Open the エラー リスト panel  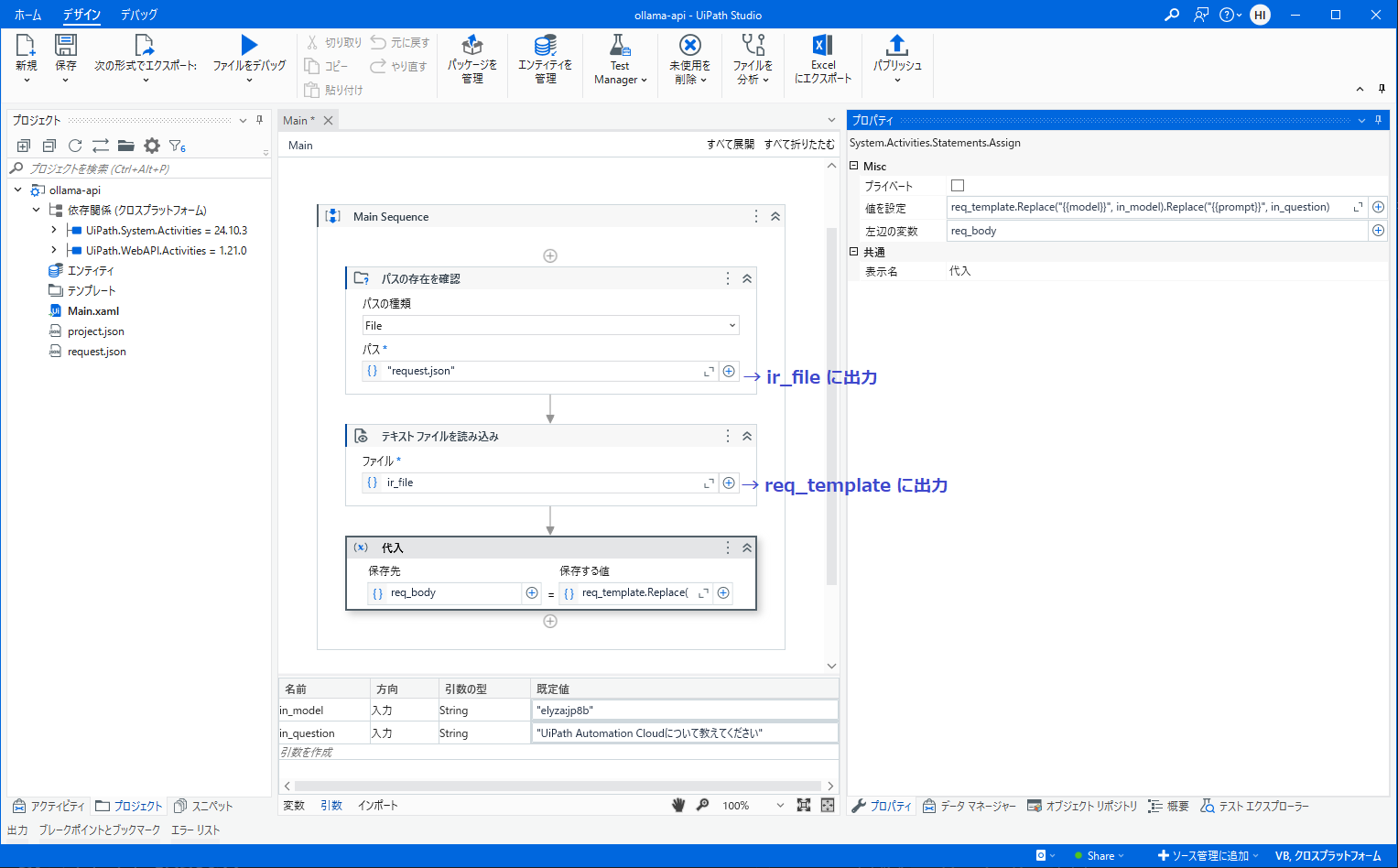195,830
